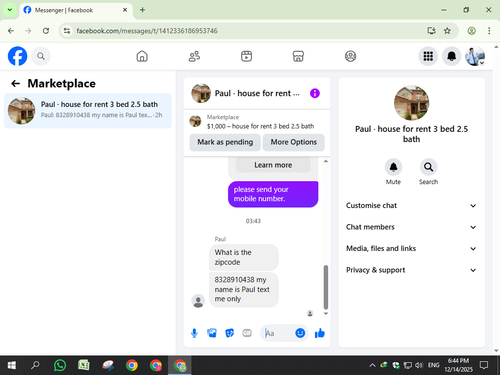Click message '8328910438 my name is Paul'
Image resolution: width=500 pixels, height=375 pixels.
(x=244, y=289)
